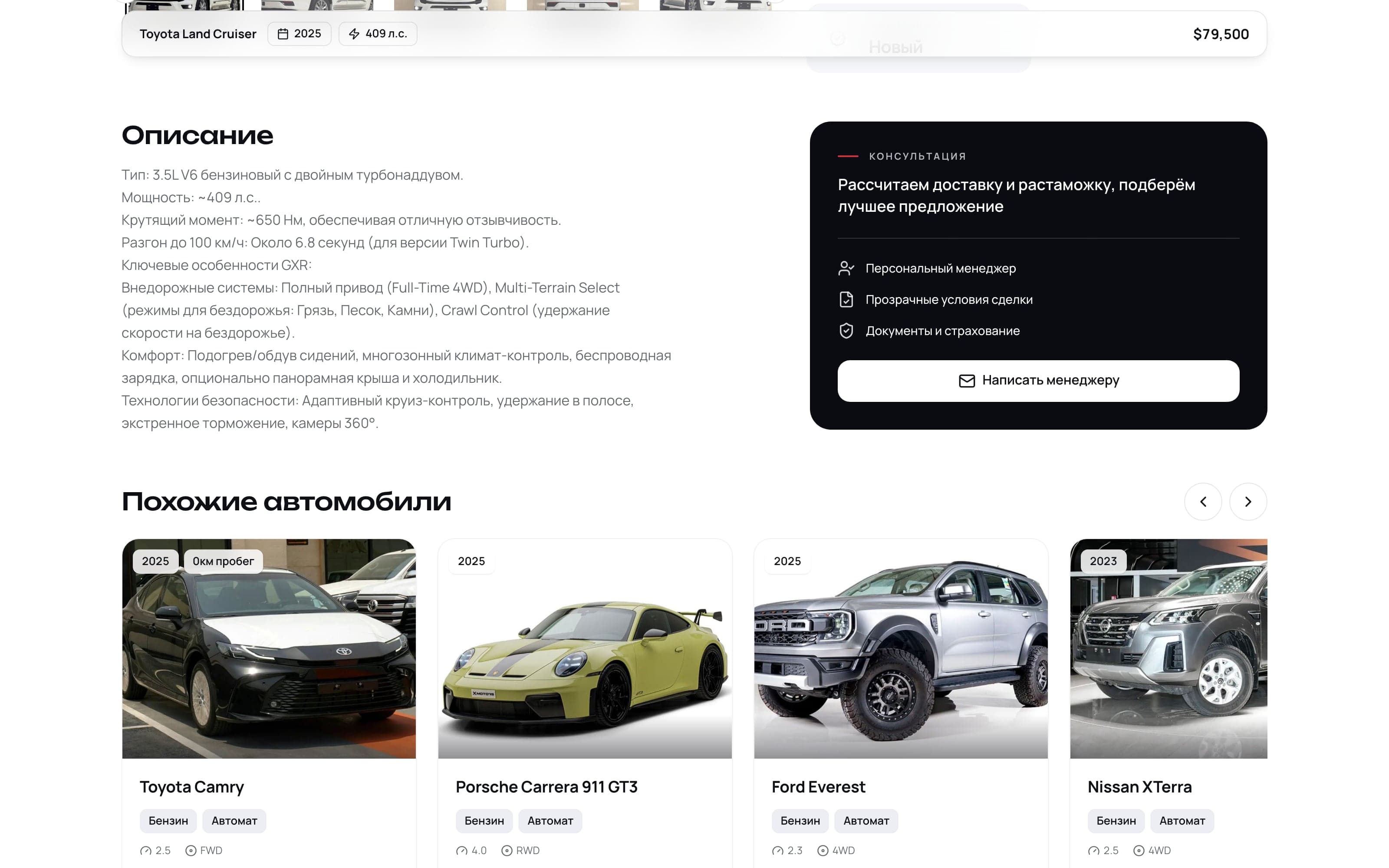1389x868 pixels.
Task: Click the Похожие автомобили heading
Action: tap(286, 502)
